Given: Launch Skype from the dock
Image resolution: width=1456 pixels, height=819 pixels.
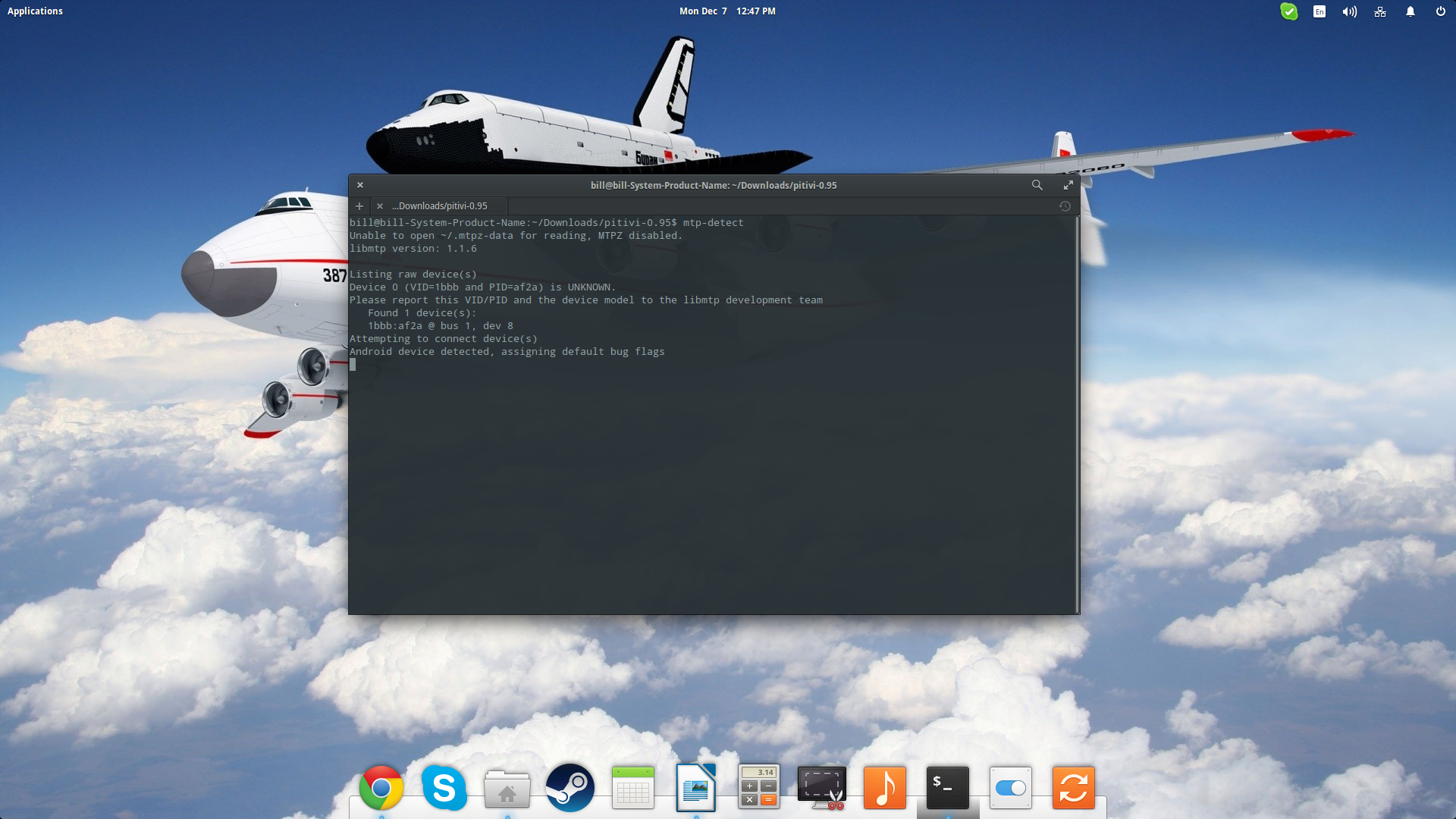Looking at the screenshot, I should [444, 788].
